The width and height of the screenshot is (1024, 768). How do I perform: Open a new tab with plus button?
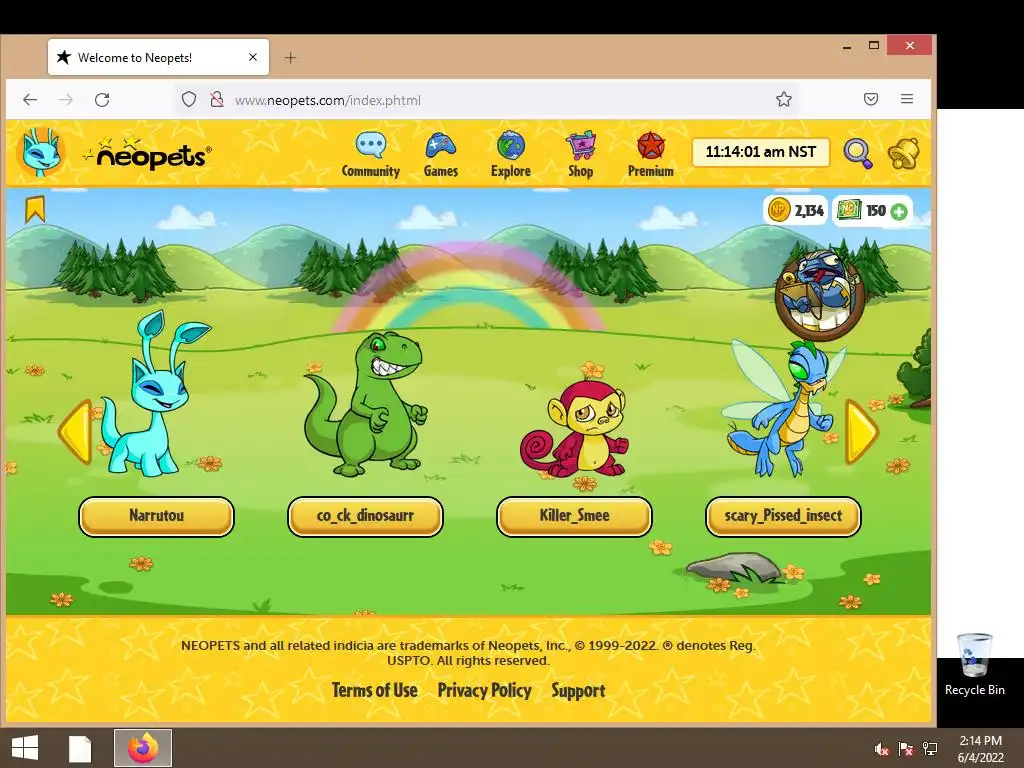pyautogui.click(x=291, y=57)
